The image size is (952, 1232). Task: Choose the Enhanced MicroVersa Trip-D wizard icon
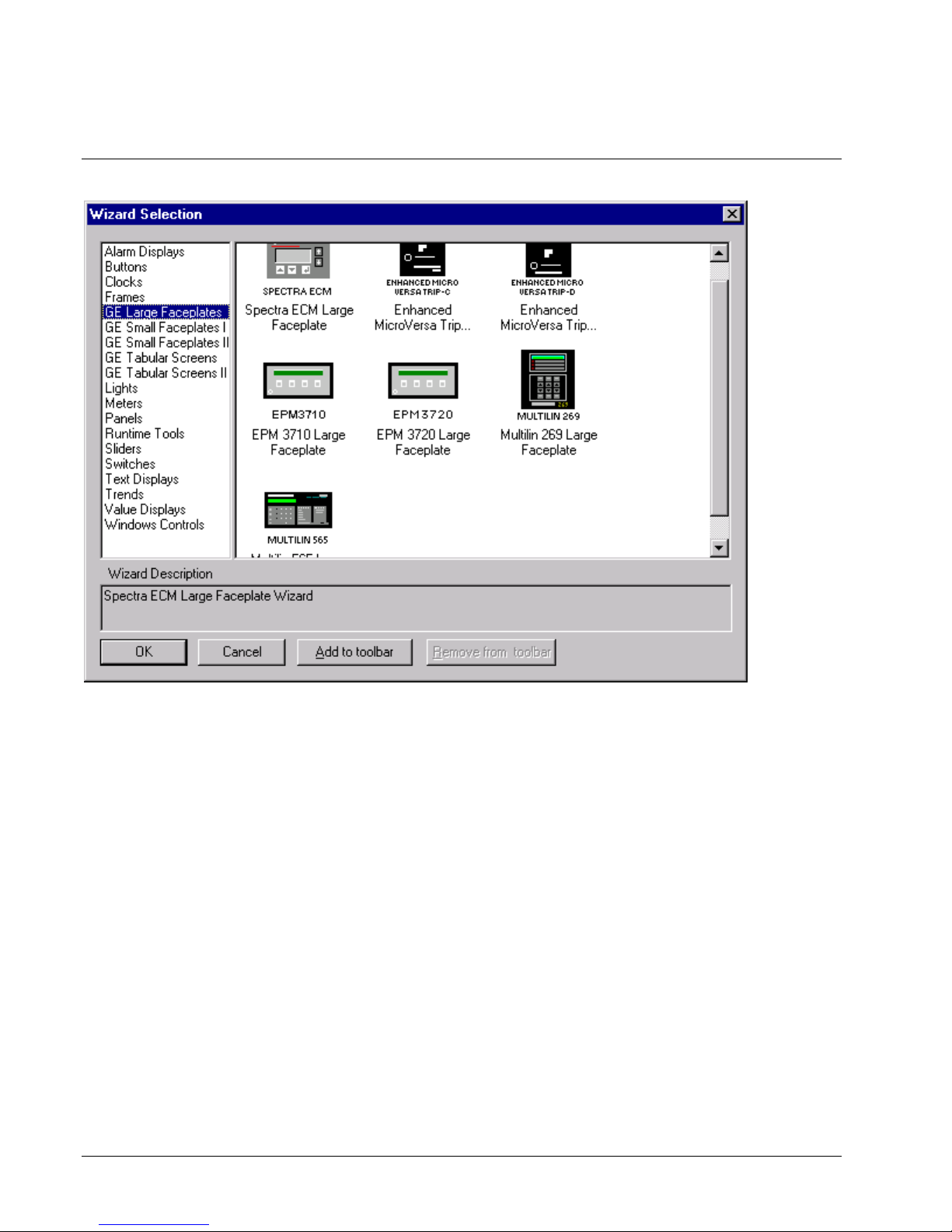click(x=548, y=260)
